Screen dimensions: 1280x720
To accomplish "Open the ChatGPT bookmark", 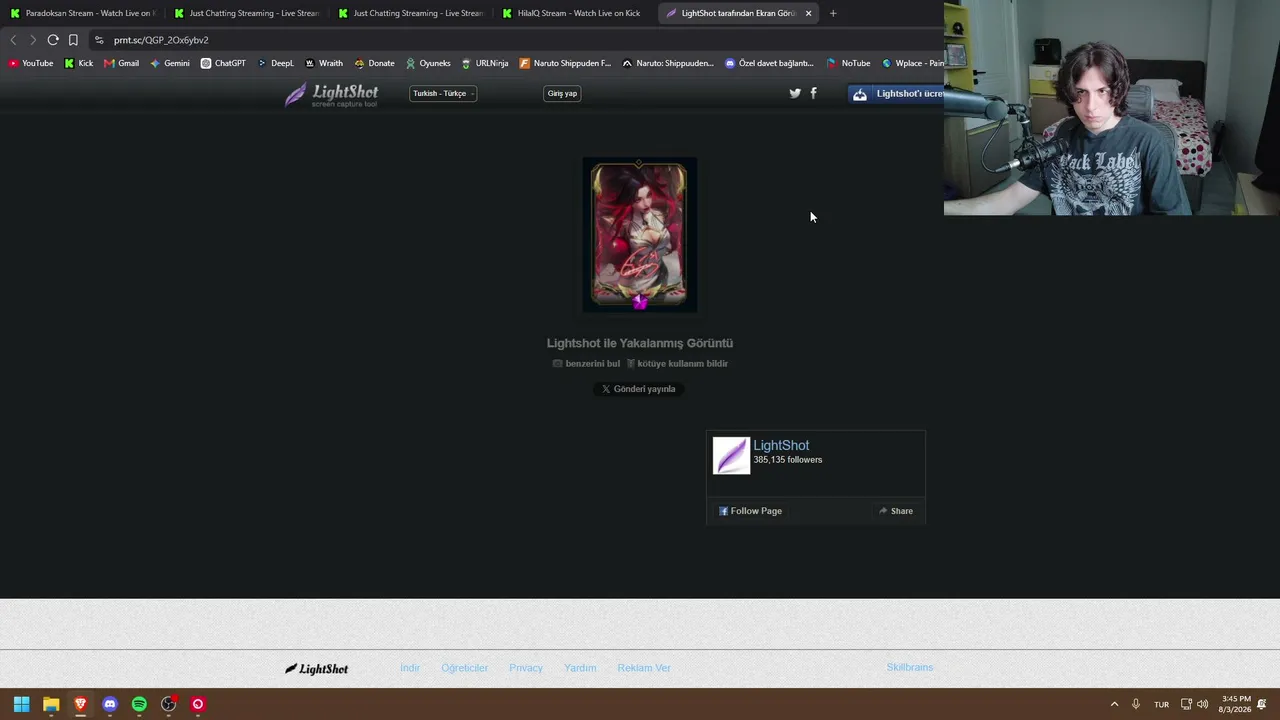I will 223,63.
